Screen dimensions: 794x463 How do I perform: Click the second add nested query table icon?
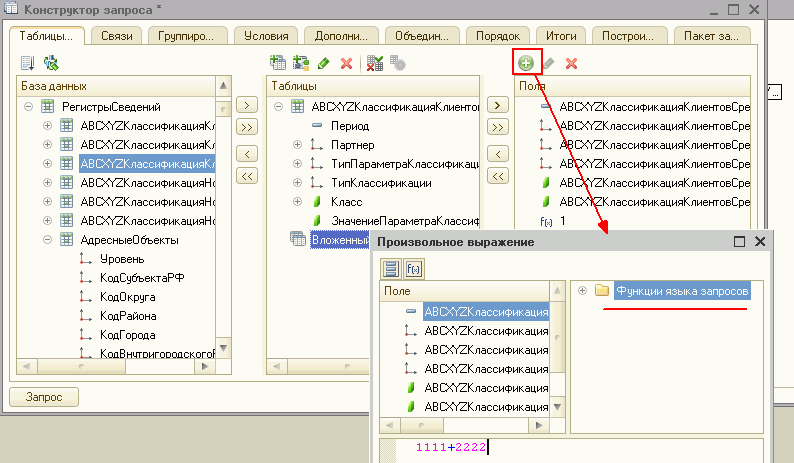pos(301,63)
